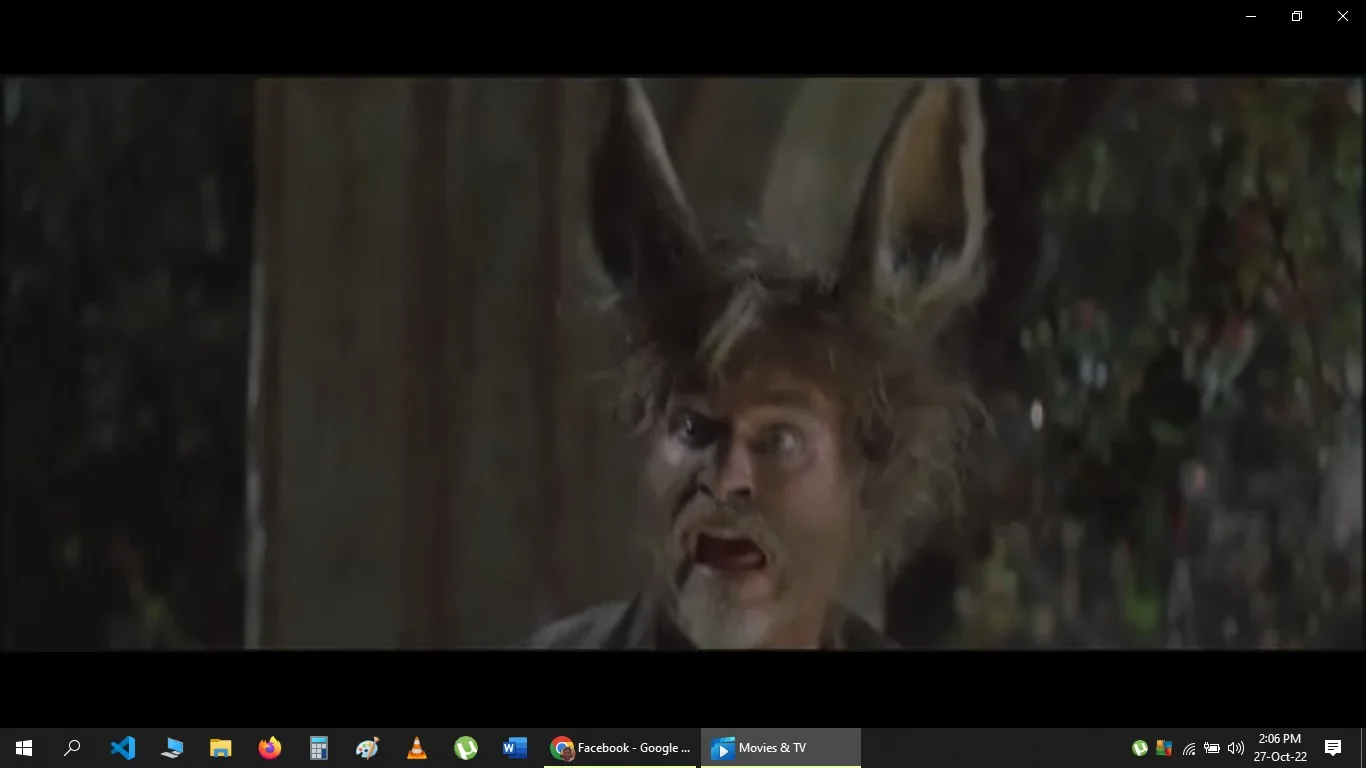
Task: Open the Wi-Fi network flyout
Action: click(x=1188, y=748)
